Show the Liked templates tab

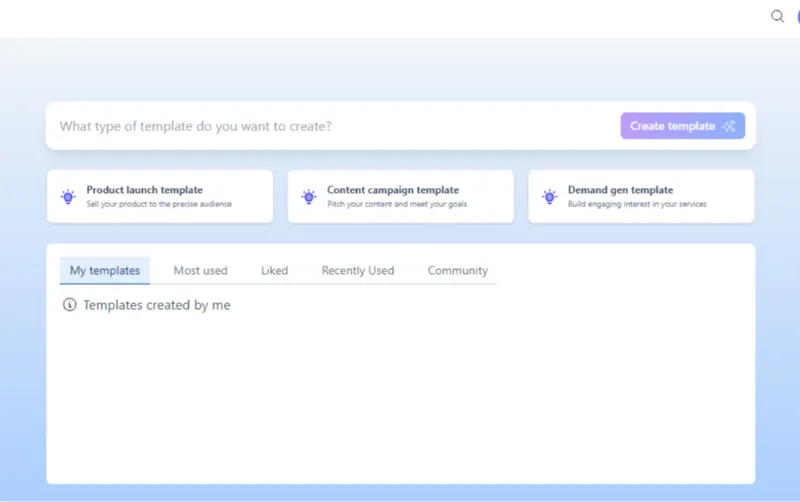[274, 270]
